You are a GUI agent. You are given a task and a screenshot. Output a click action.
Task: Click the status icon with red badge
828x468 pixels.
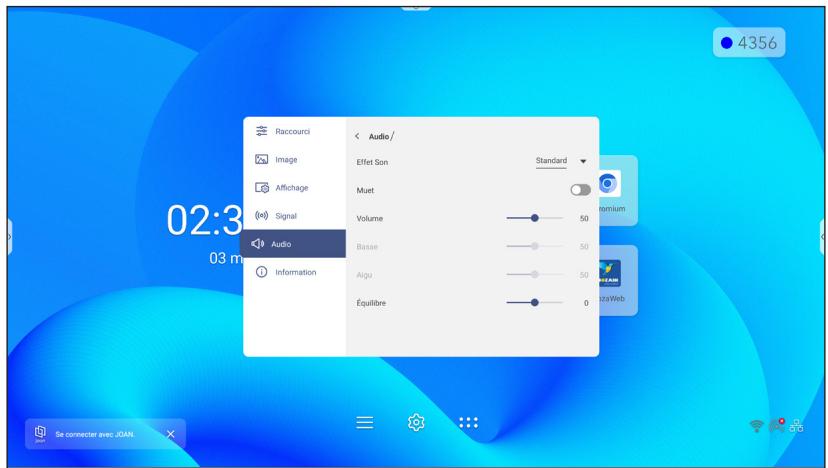[777, 425]
